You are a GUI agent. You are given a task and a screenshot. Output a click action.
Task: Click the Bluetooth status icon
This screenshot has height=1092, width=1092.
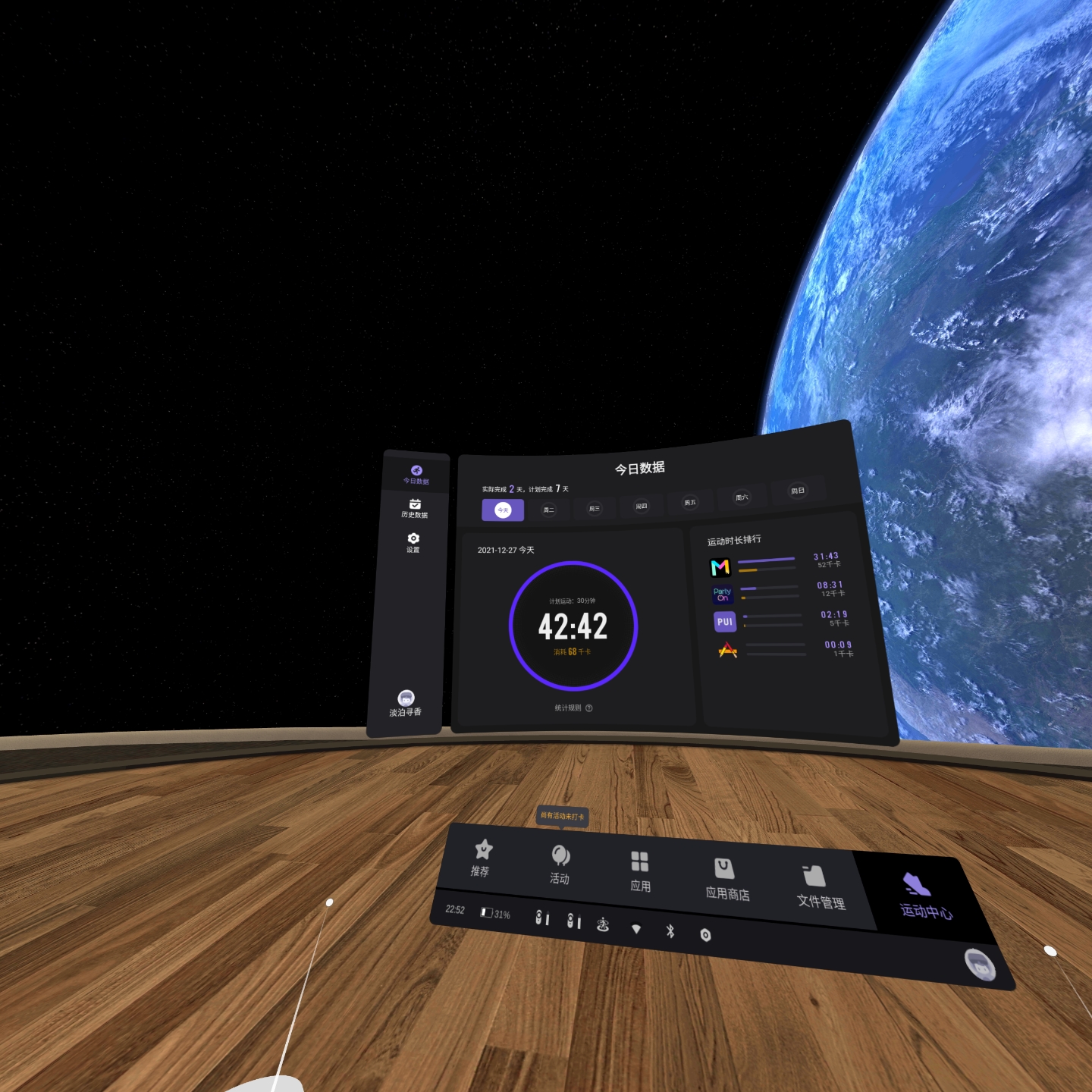[670, 931]
